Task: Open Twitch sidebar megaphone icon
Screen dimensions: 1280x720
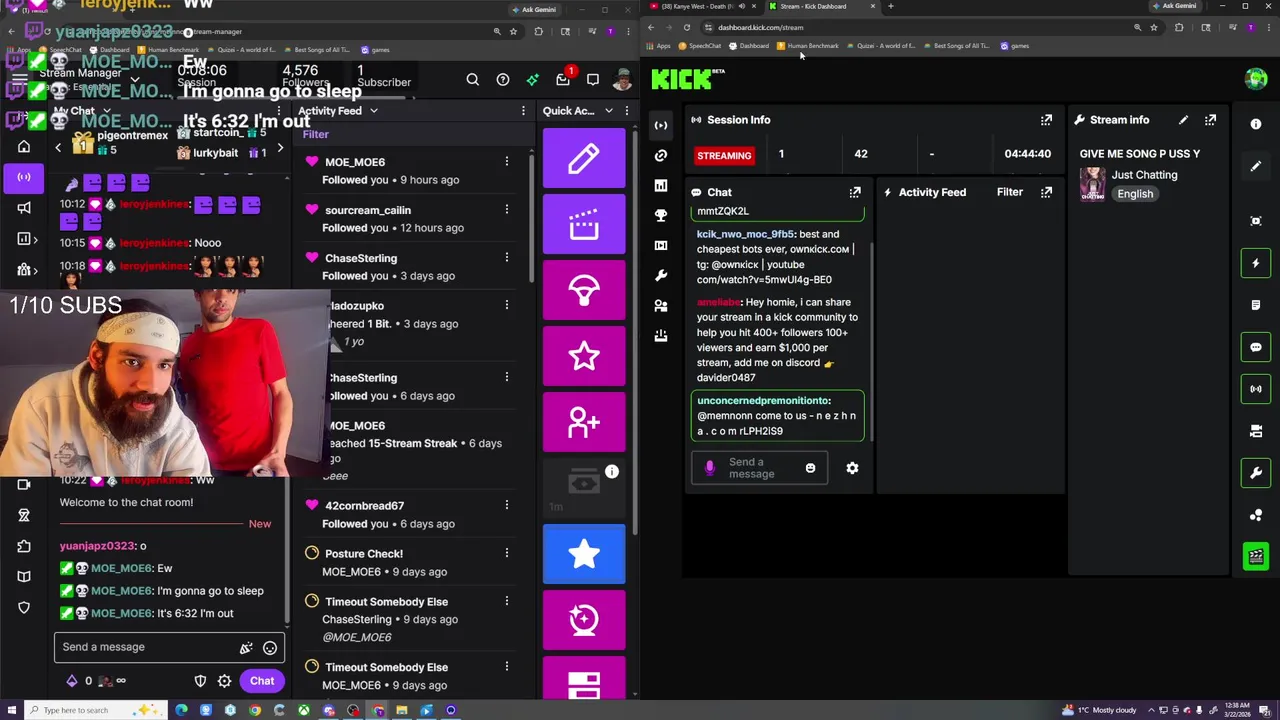Action: pyautogui.click(x=24, y=208)
